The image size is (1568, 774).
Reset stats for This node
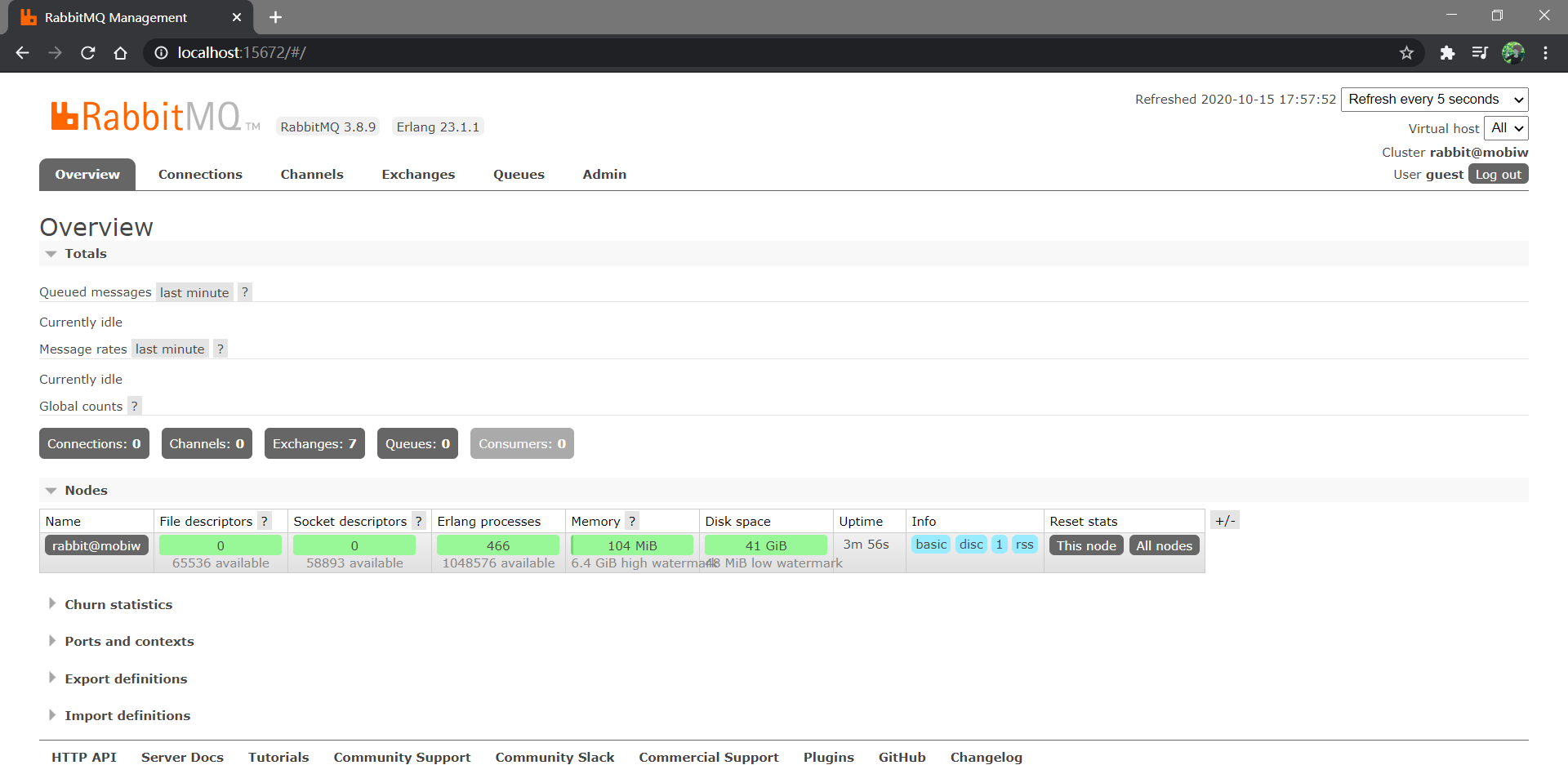1086,545
